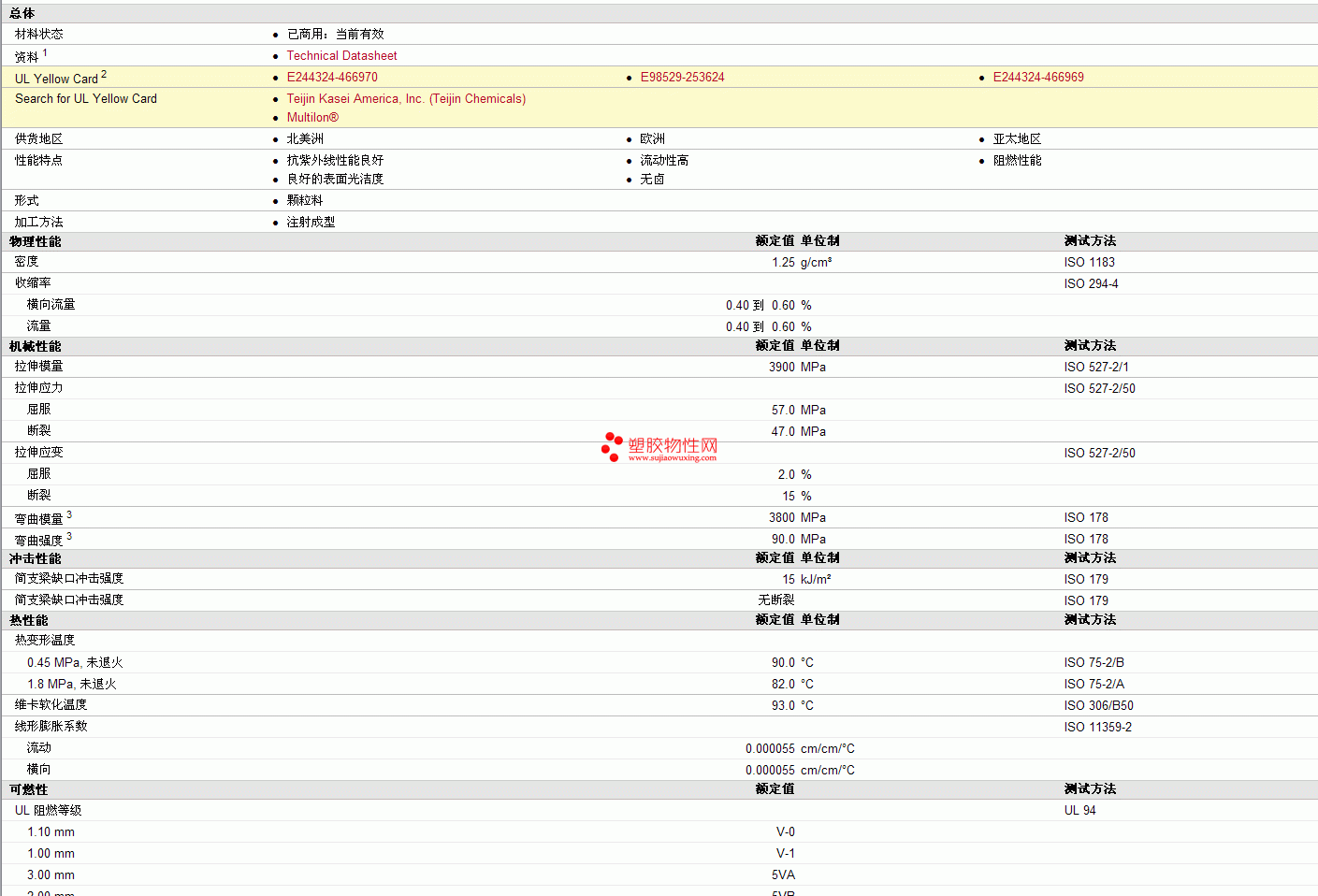Click the 'ISO 527-2/1' test method
This screenshot has width=1318, height=896.
[x=1096, y=368]
